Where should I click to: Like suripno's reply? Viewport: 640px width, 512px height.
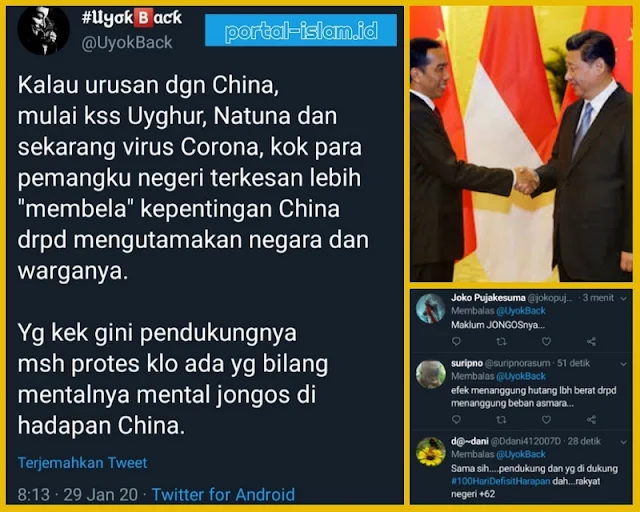tap(547, 419)
